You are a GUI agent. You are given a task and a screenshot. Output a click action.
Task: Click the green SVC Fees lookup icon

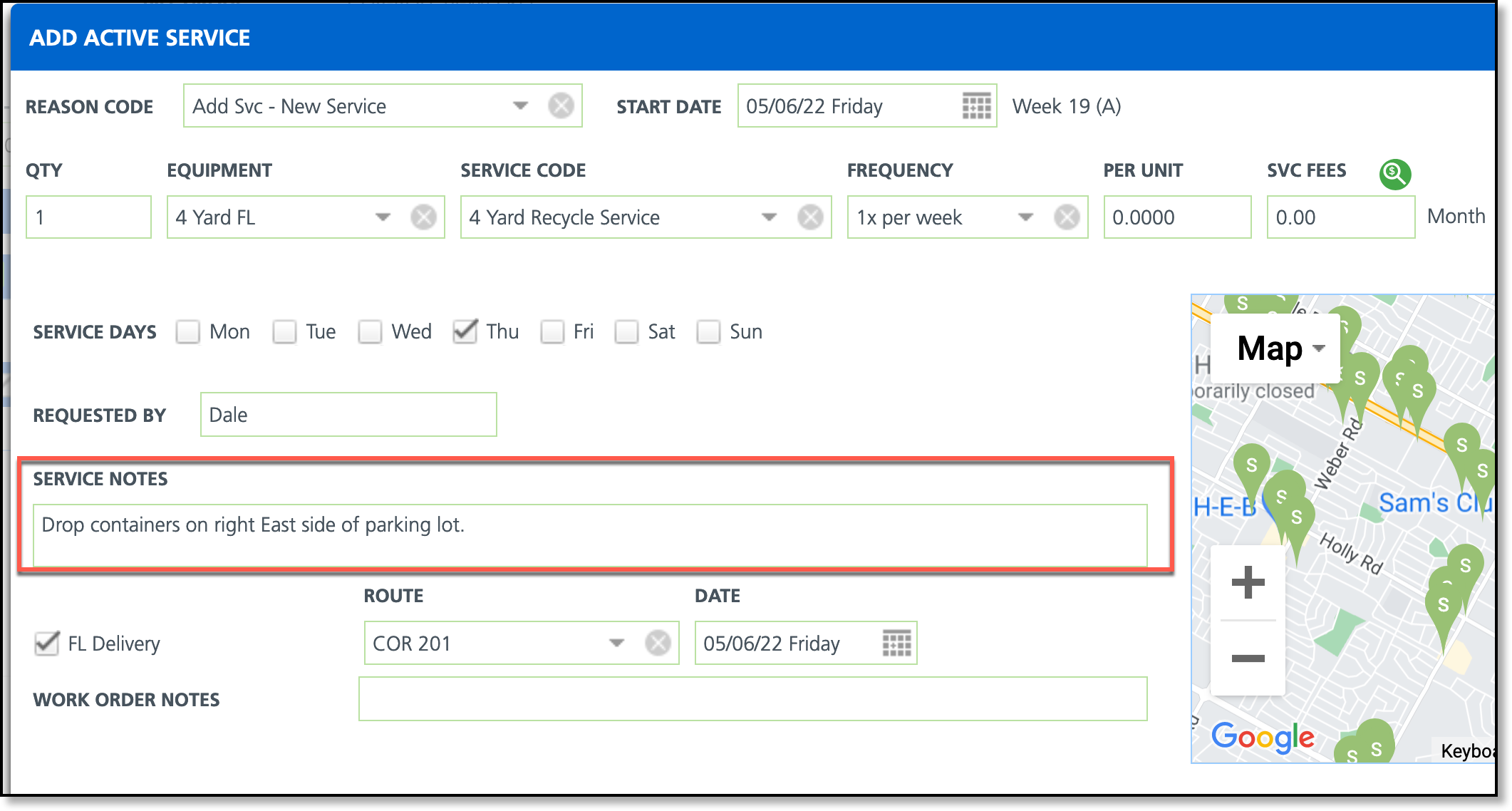point(1394,174)
